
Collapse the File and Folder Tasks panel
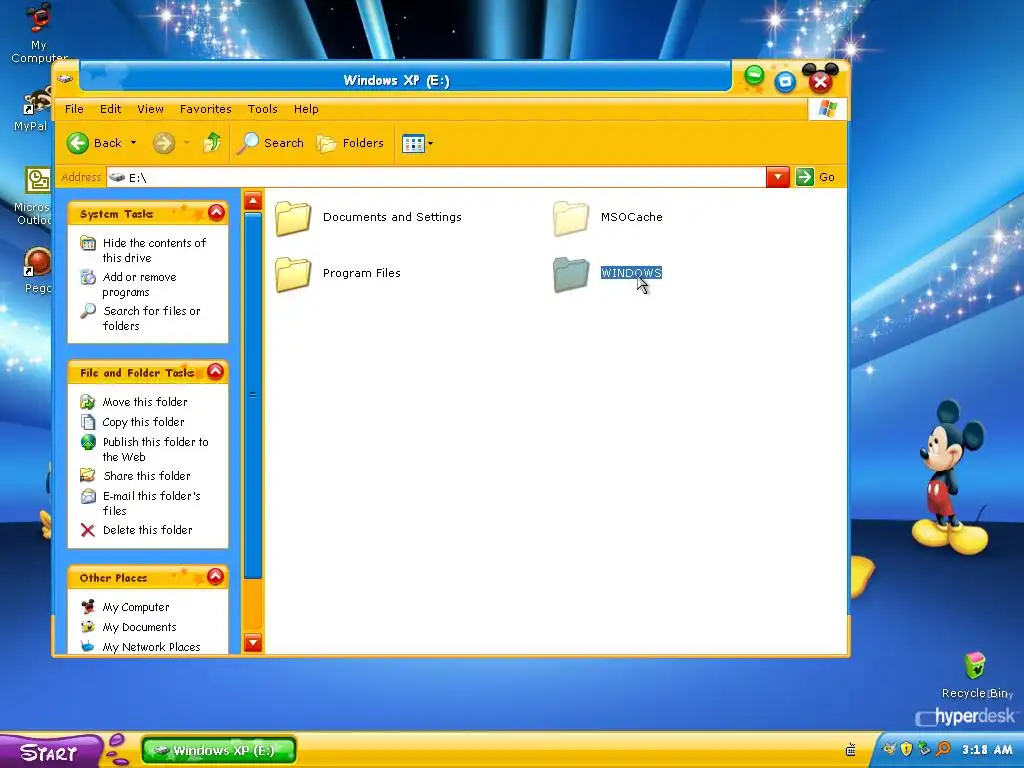point(216,372)
